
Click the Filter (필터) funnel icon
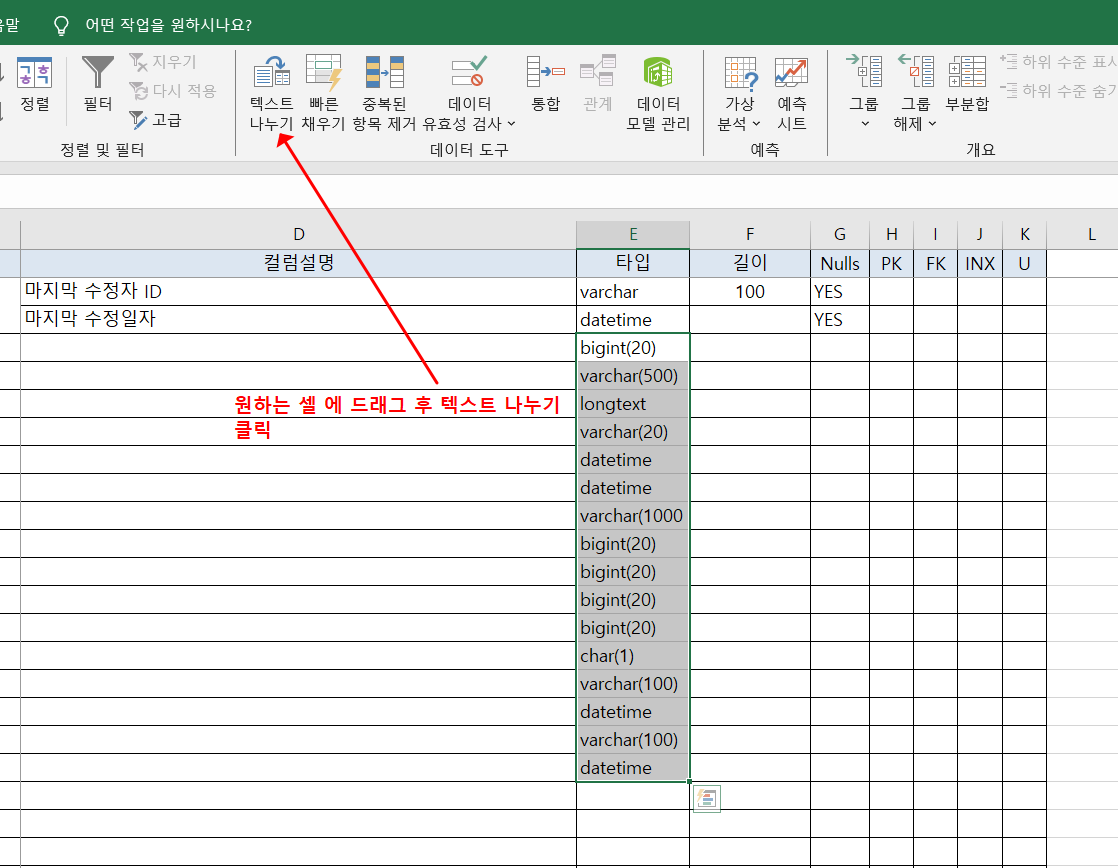click(x=98, y=72)
